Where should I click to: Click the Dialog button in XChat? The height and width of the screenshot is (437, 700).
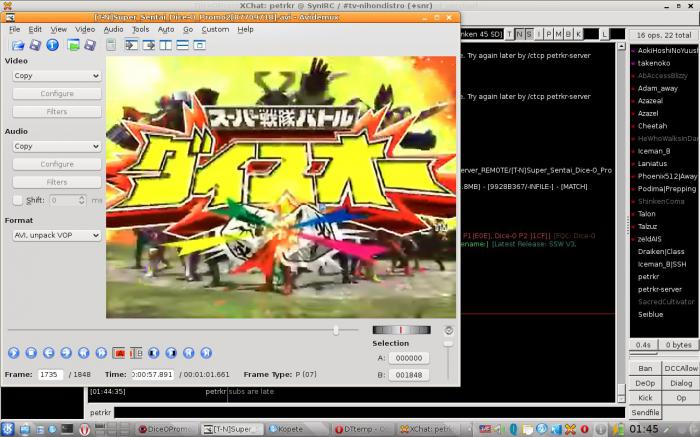point(681,383)
